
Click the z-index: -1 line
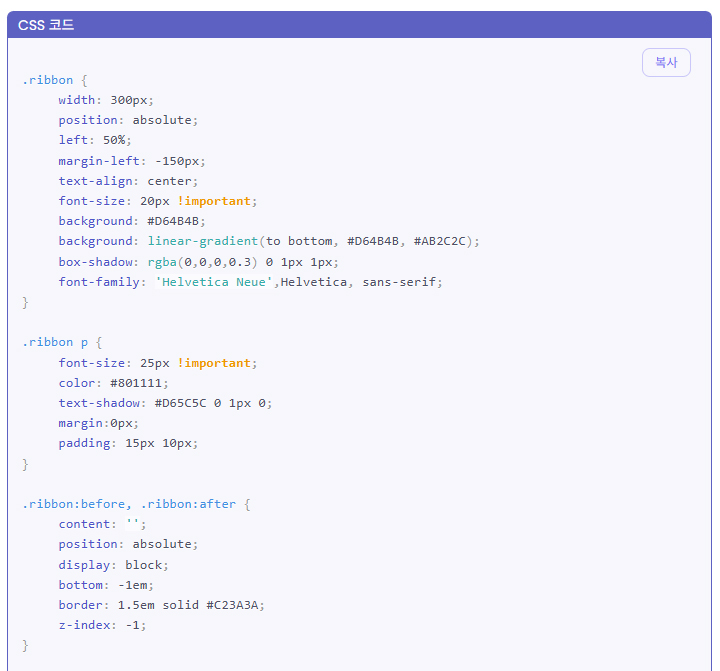(102, 625)
